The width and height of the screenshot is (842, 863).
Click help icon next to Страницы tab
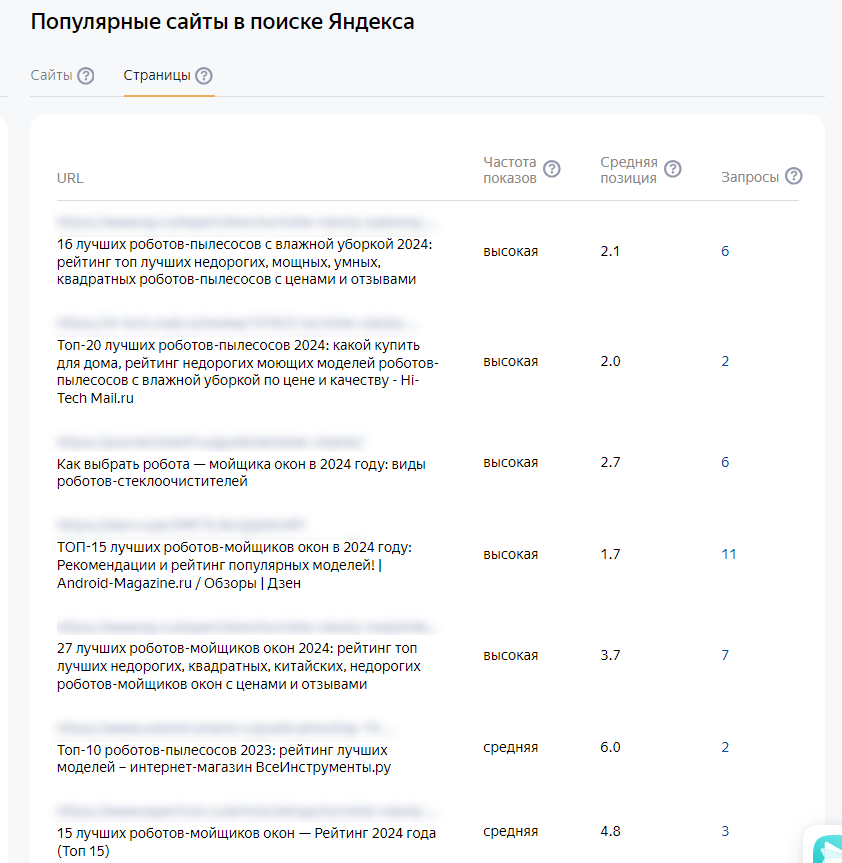[204, 76]
